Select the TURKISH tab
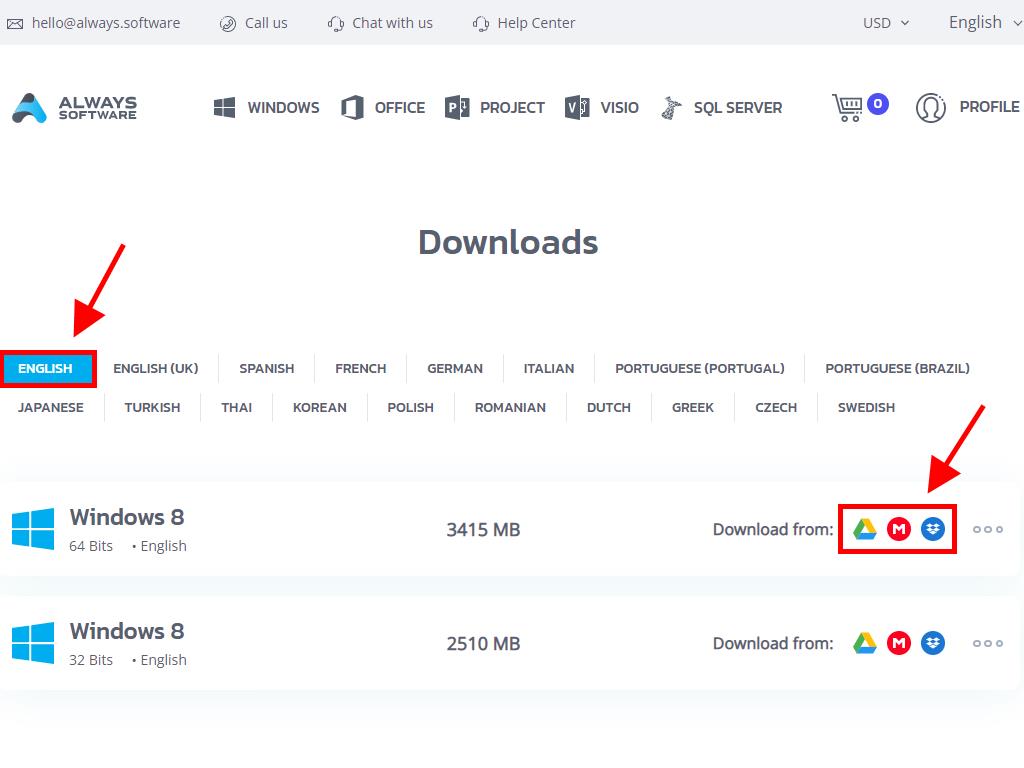The width and height of the screenshot is (1024, 768). (x=152, y=408)
